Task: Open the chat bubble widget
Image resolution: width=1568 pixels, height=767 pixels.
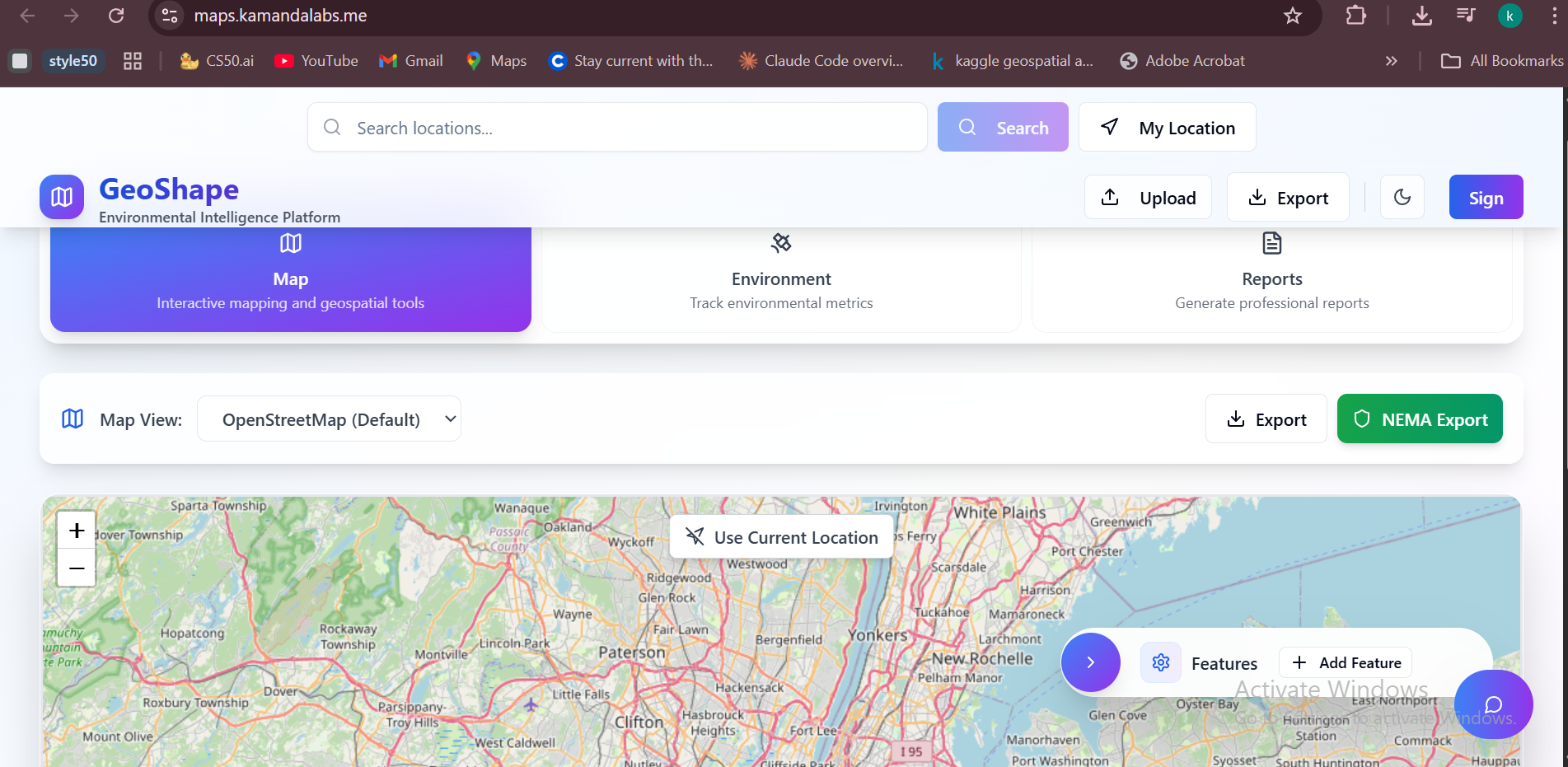Action: point(1493,704)
